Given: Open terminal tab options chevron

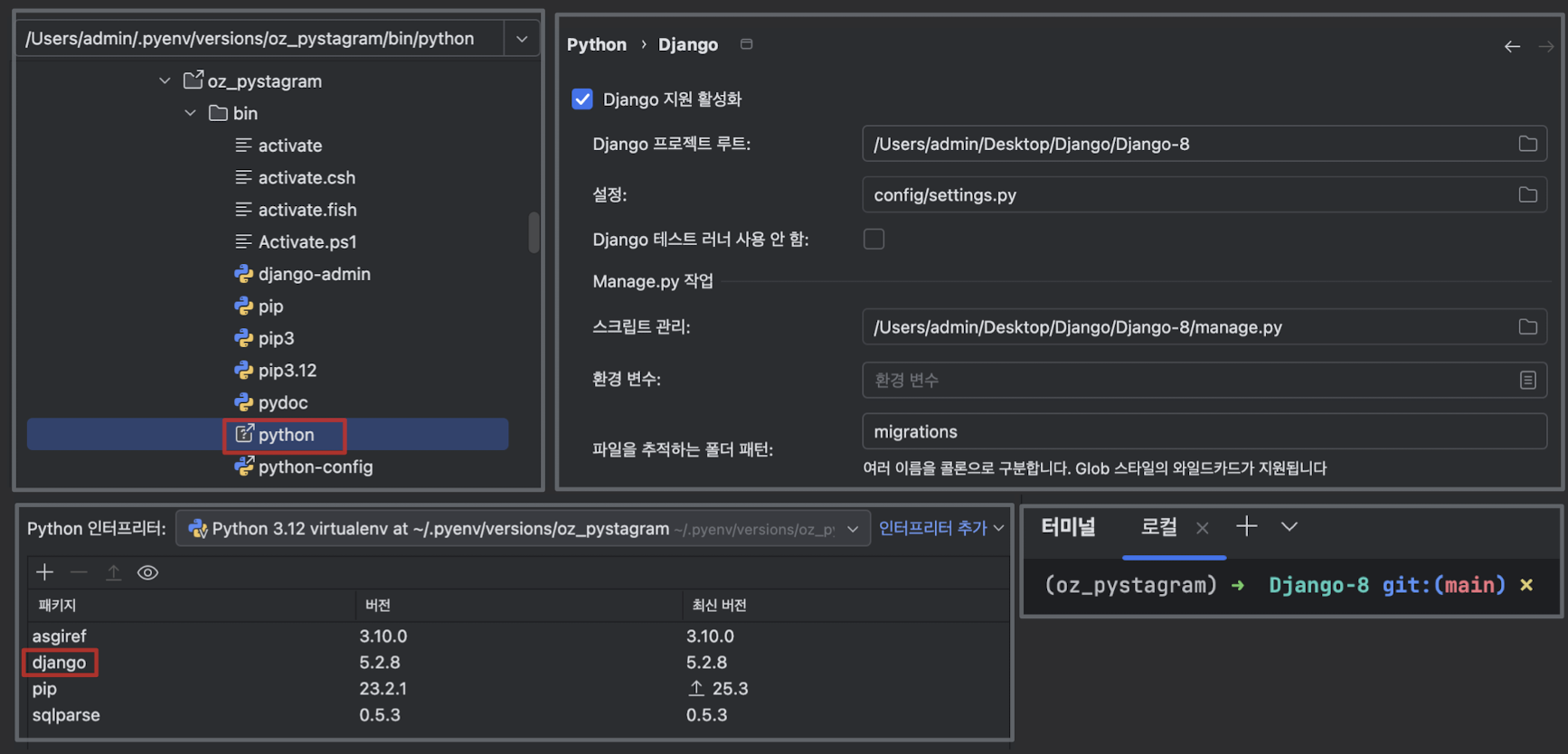Looking at the screenshot, I should pyautogui.click(x=1289, y=526).
